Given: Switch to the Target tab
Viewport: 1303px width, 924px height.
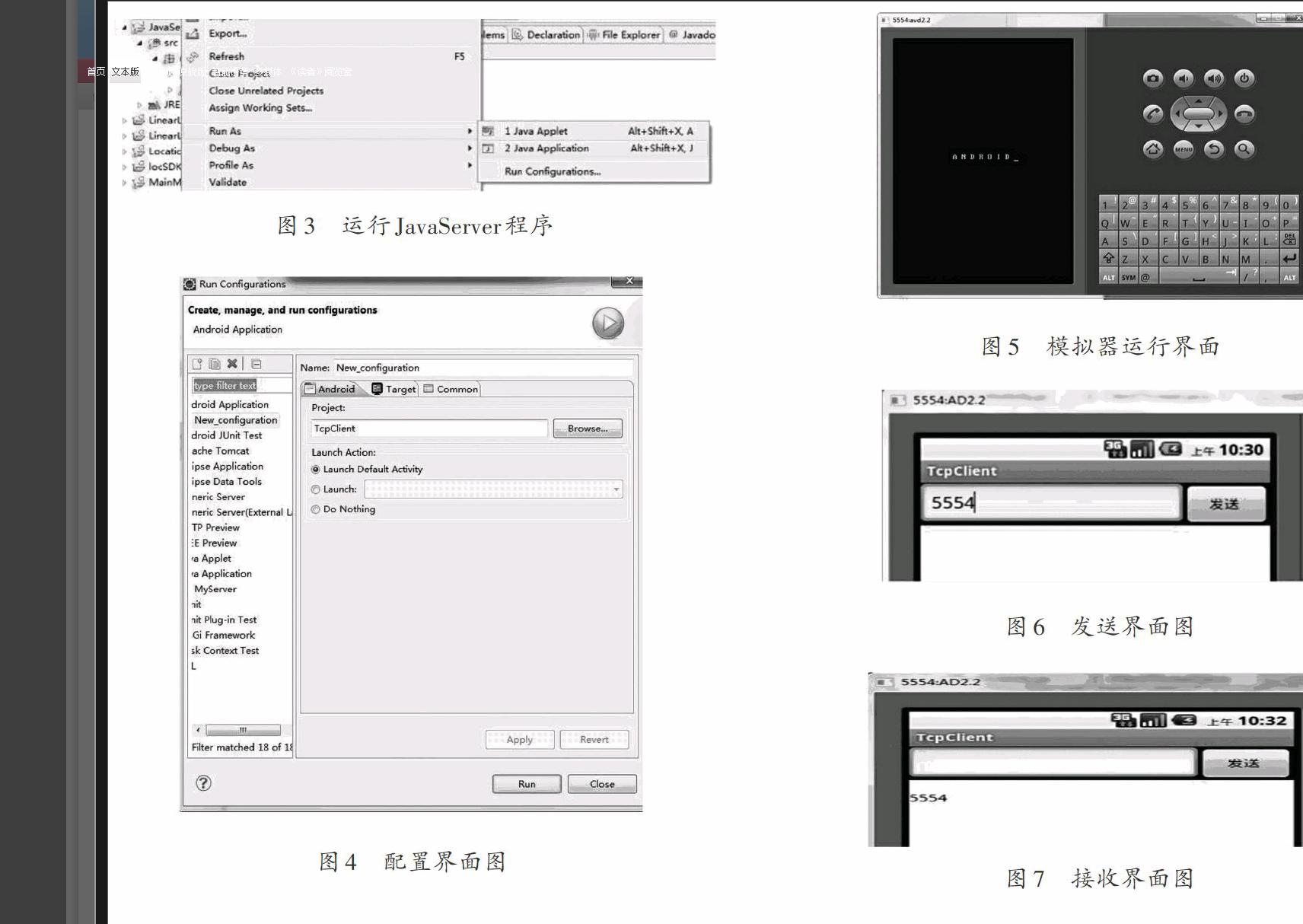Looking at the screenshot, I should click(x=393, y=389).
